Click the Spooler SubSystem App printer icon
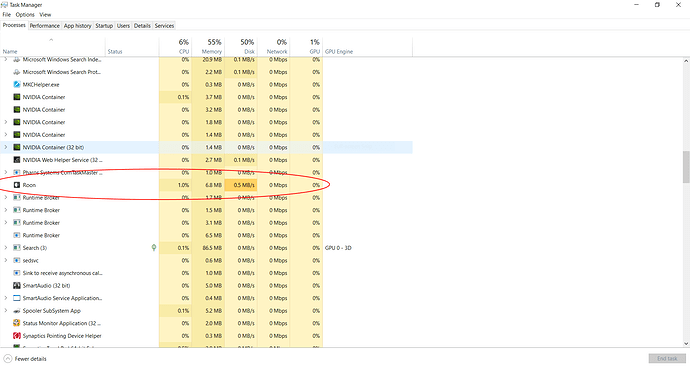Image resolution: width=690 pixels, height=369 pixels. (x=17, y=311)
